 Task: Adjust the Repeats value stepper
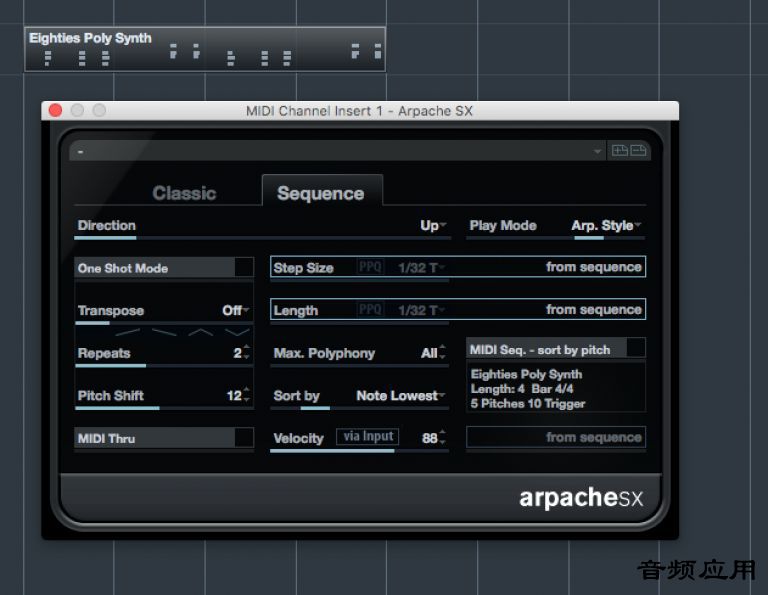[x=246, y=353]
